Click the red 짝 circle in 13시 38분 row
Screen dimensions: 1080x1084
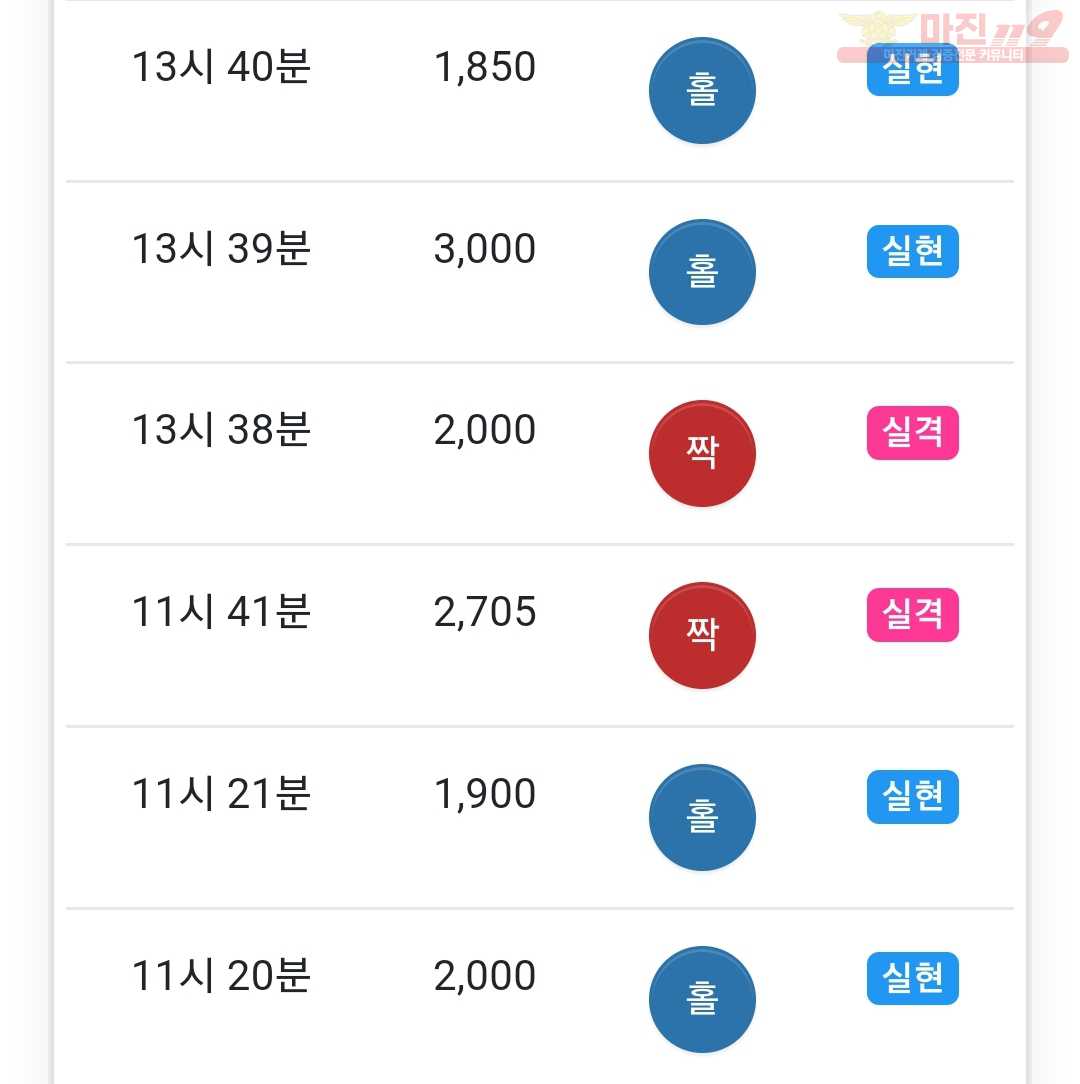(x=702, y=454)
